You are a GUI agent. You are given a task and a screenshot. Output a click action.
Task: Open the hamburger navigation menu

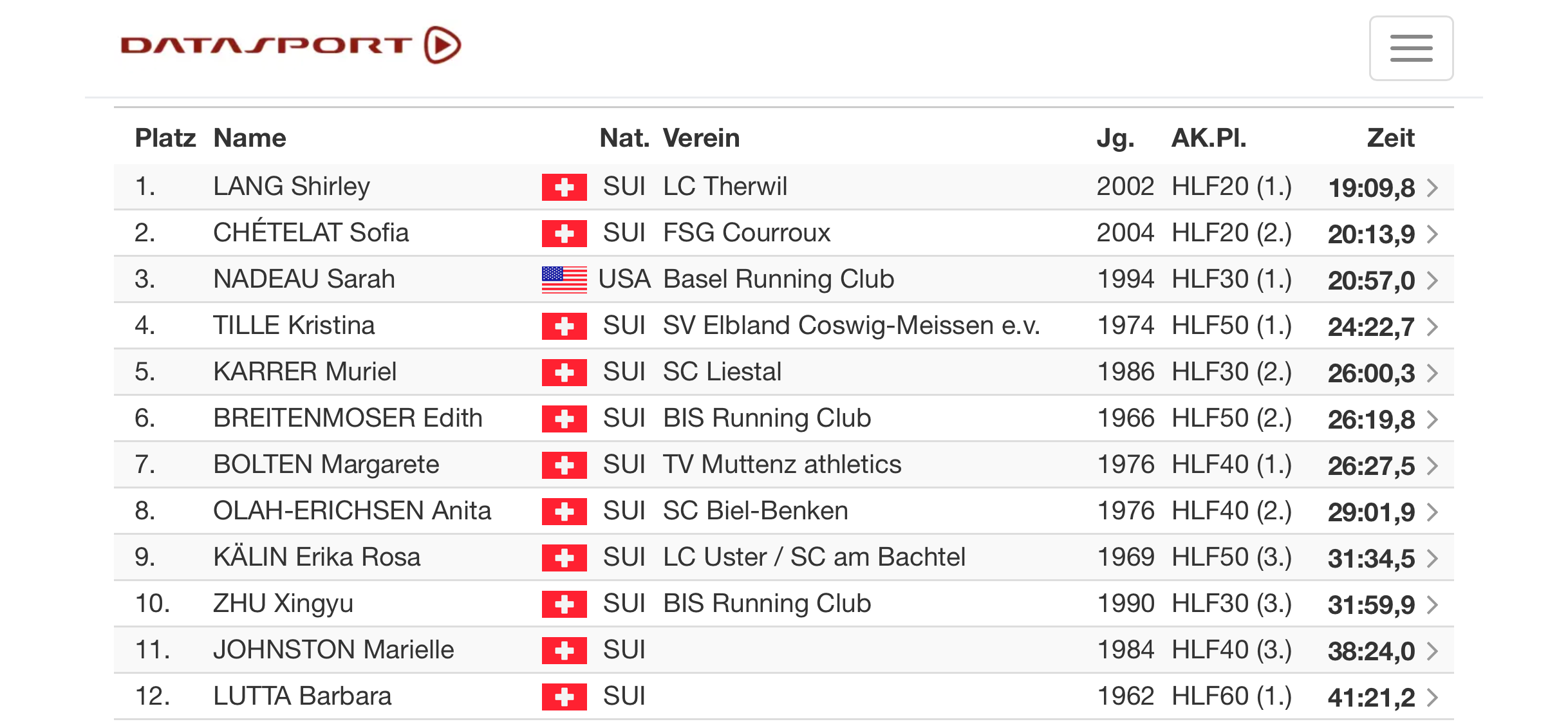1410,48
